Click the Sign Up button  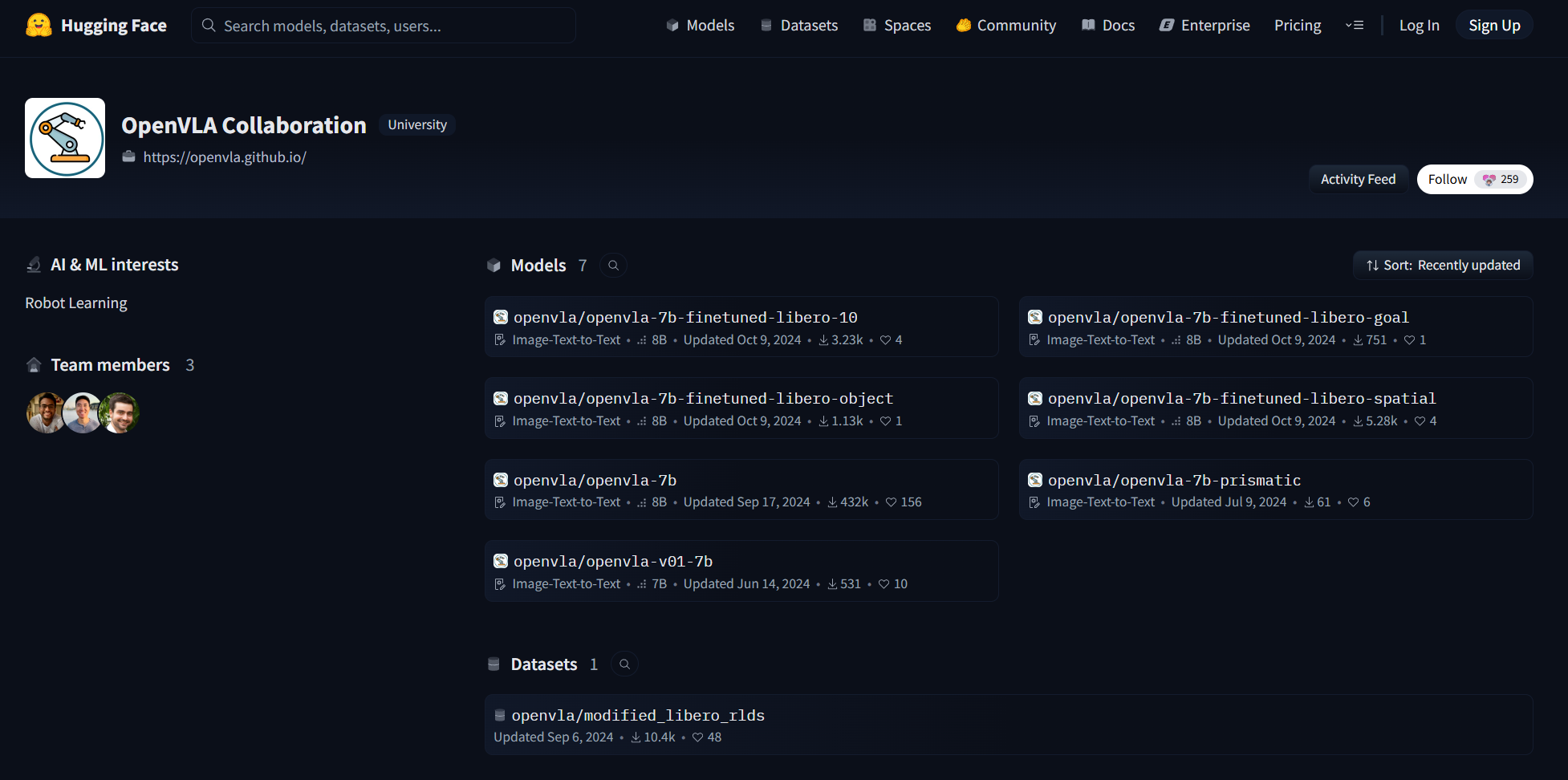(x=1494, y=26)
